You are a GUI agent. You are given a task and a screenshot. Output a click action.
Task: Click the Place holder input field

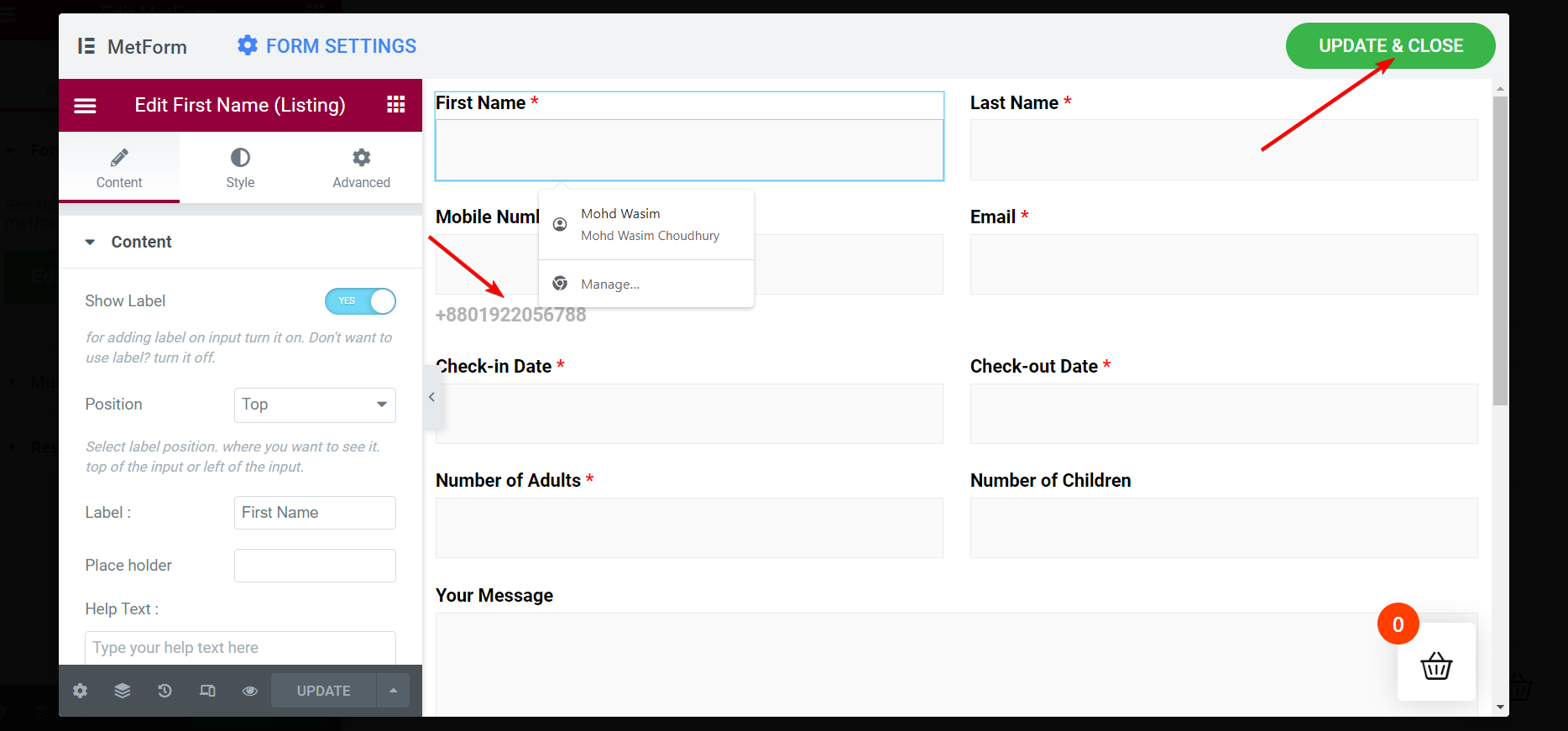[x=315, y=566]
